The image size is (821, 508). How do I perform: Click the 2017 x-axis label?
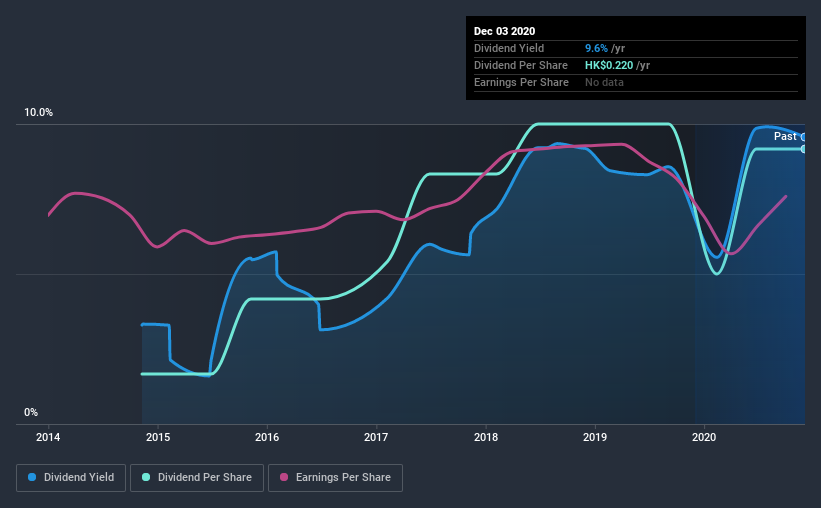point(376,437)
